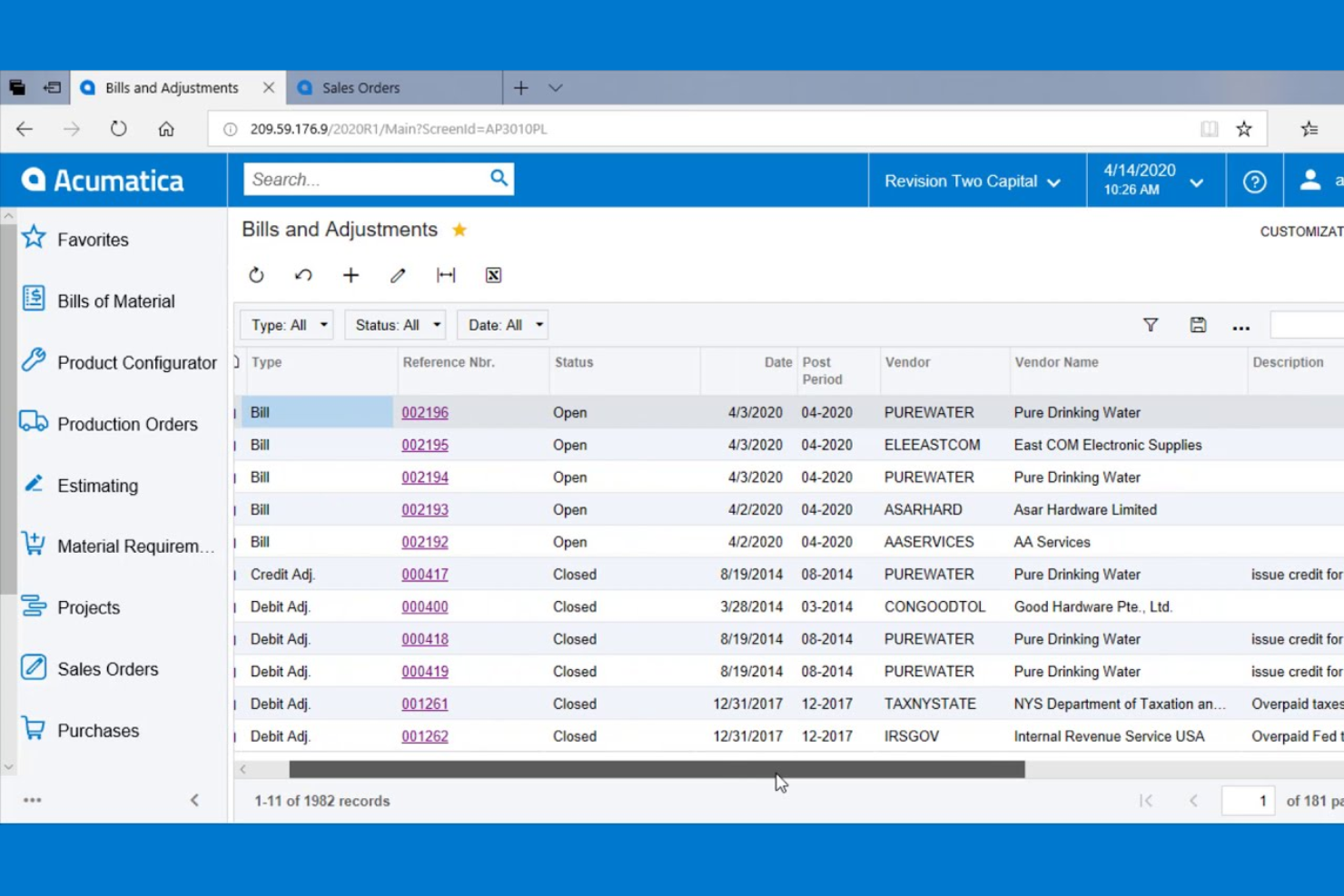Open credit adjustment reference 000417
The height and width of the screenshot is (896, 1344).
tap(425, 575)
